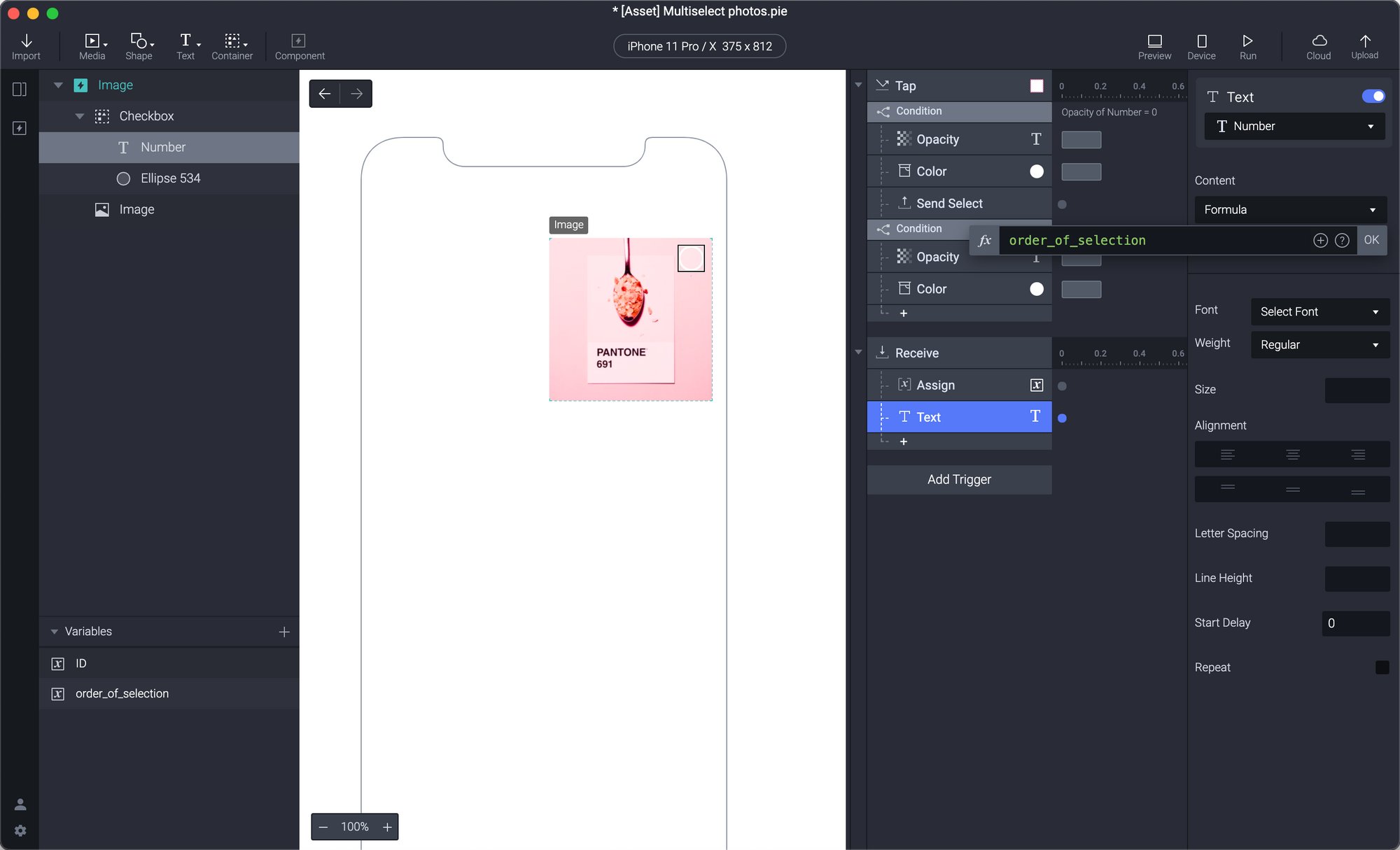Click the color swatch next to Color
Screen dimensions: 1400x850
[x=1036, y=171]
